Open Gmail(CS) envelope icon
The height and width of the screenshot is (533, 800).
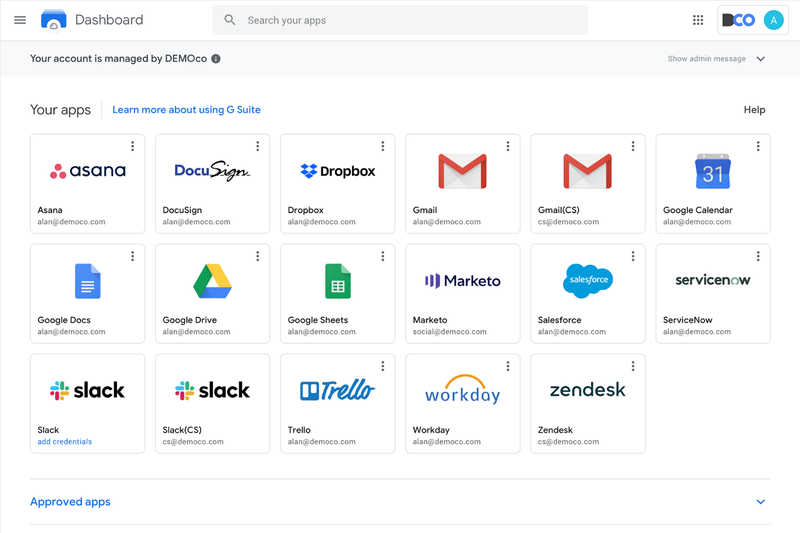[x=588, y=171]
